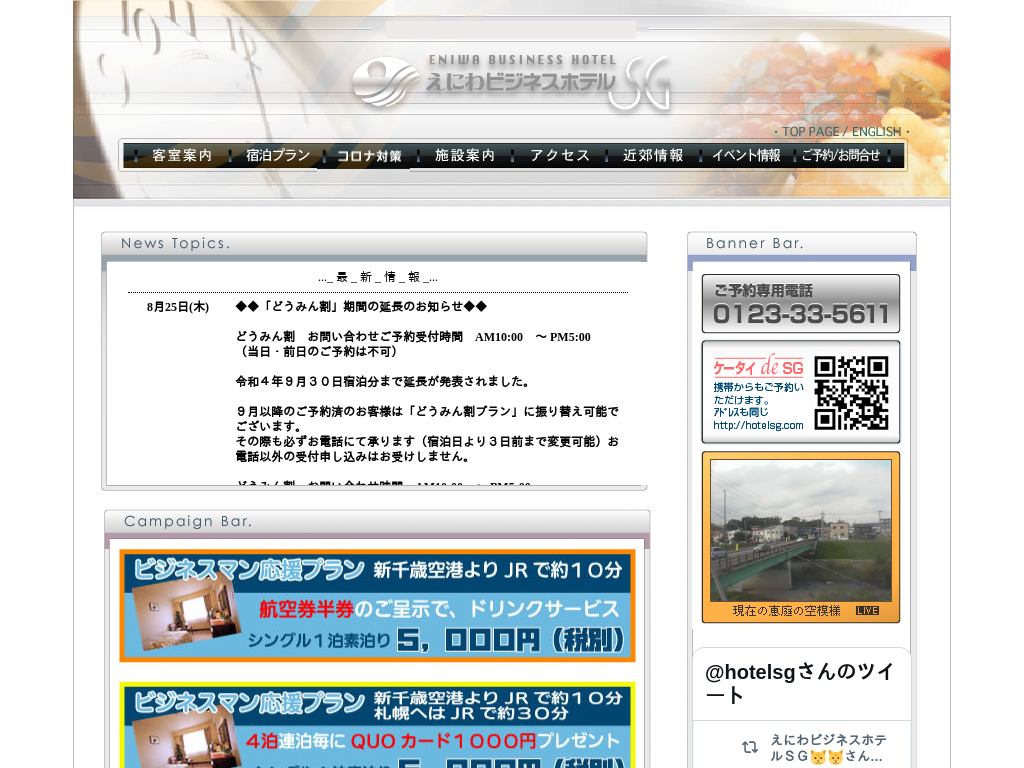The image size is (1024, 768).
Task: Click the Banner Bar. section header
Action: (754, 244)
